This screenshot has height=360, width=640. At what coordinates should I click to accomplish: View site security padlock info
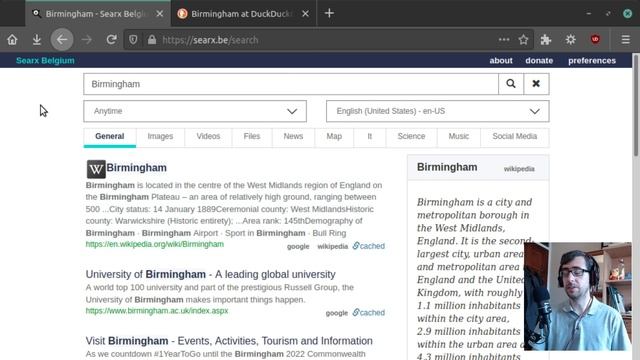pos(152,40)
